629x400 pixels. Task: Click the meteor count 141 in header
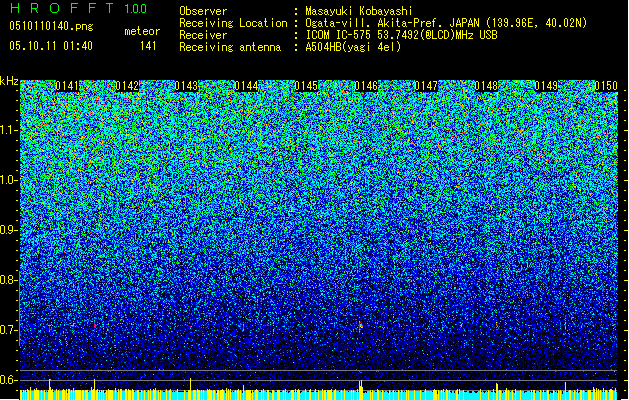coord(148,46)
